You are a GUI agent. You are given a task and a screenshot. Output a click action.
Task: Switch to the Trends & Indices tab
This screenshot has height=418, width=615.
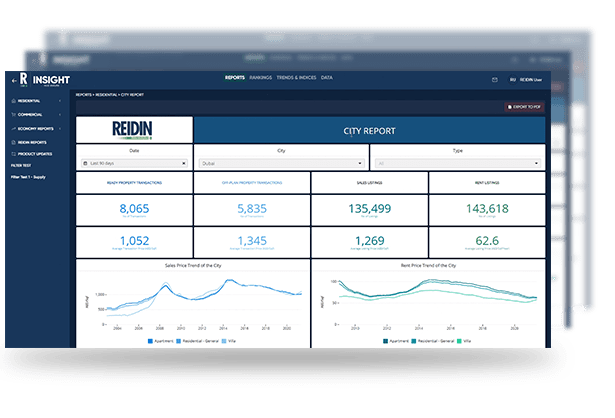pyautogui.click(x=296, y=78)
